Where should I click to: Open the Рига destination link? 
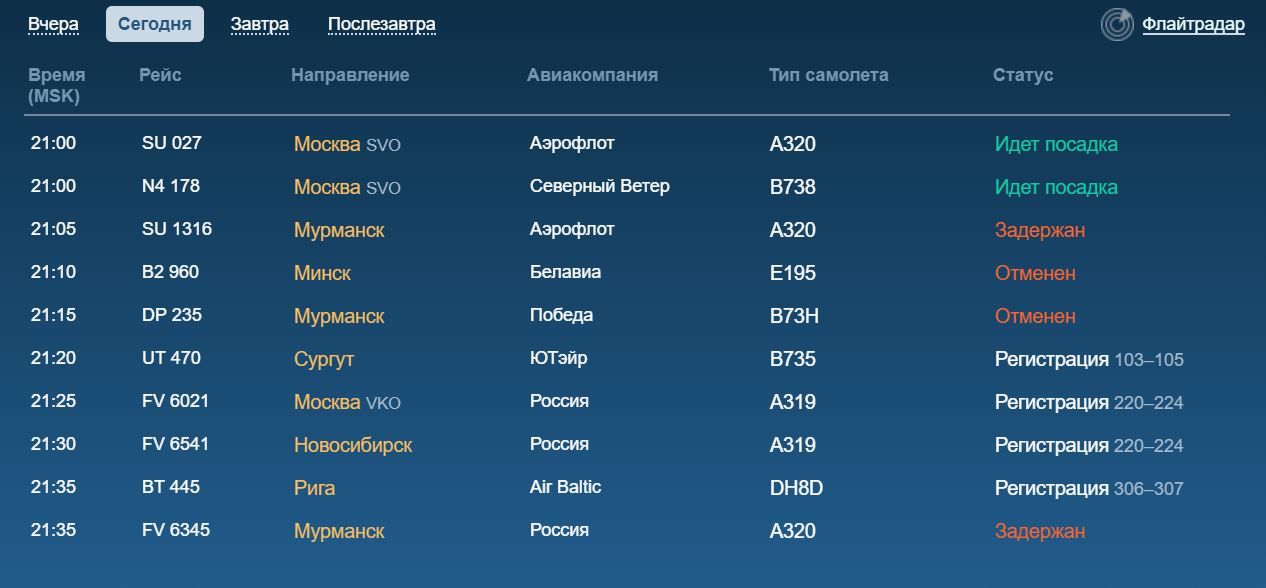[314, 488]
